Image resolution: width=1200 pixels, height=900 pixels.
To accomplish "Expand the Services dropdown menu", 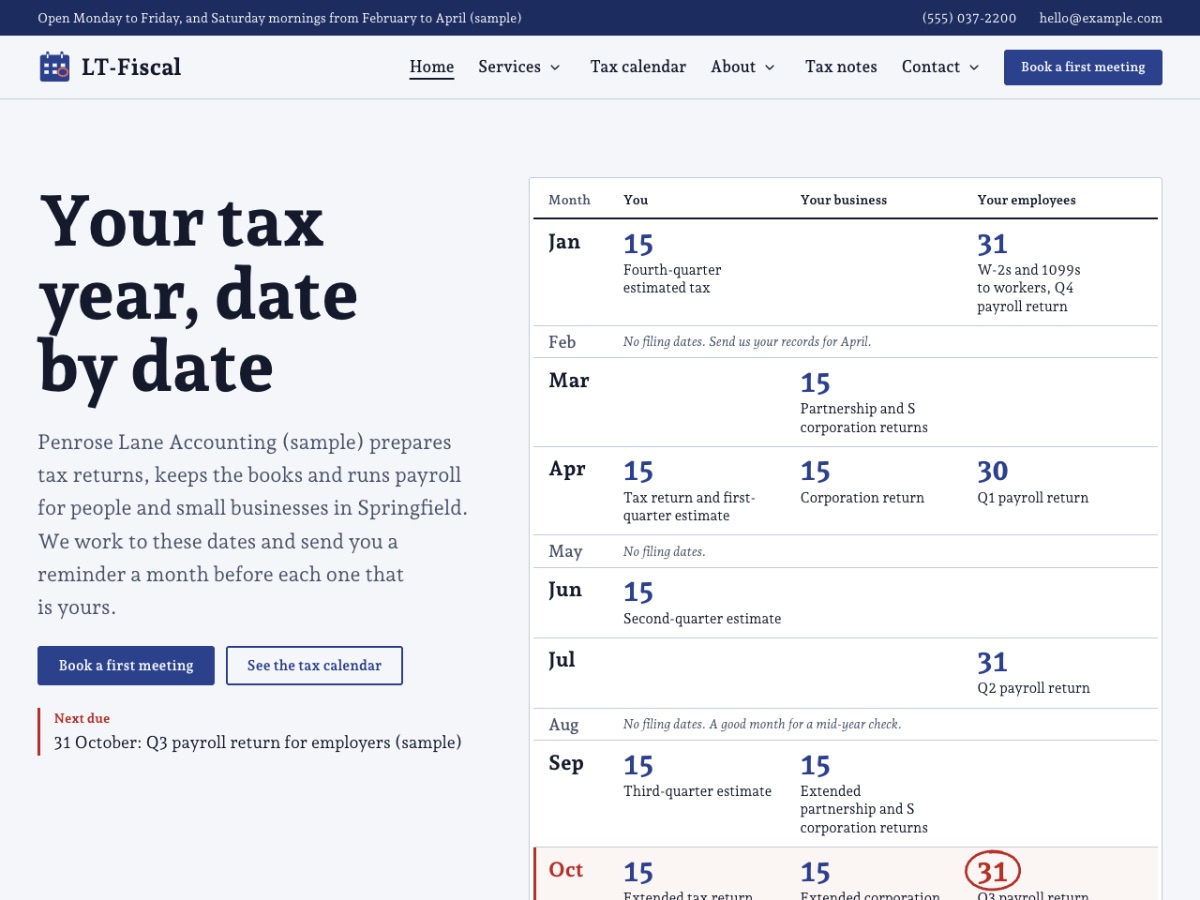I will coord(519,67).
